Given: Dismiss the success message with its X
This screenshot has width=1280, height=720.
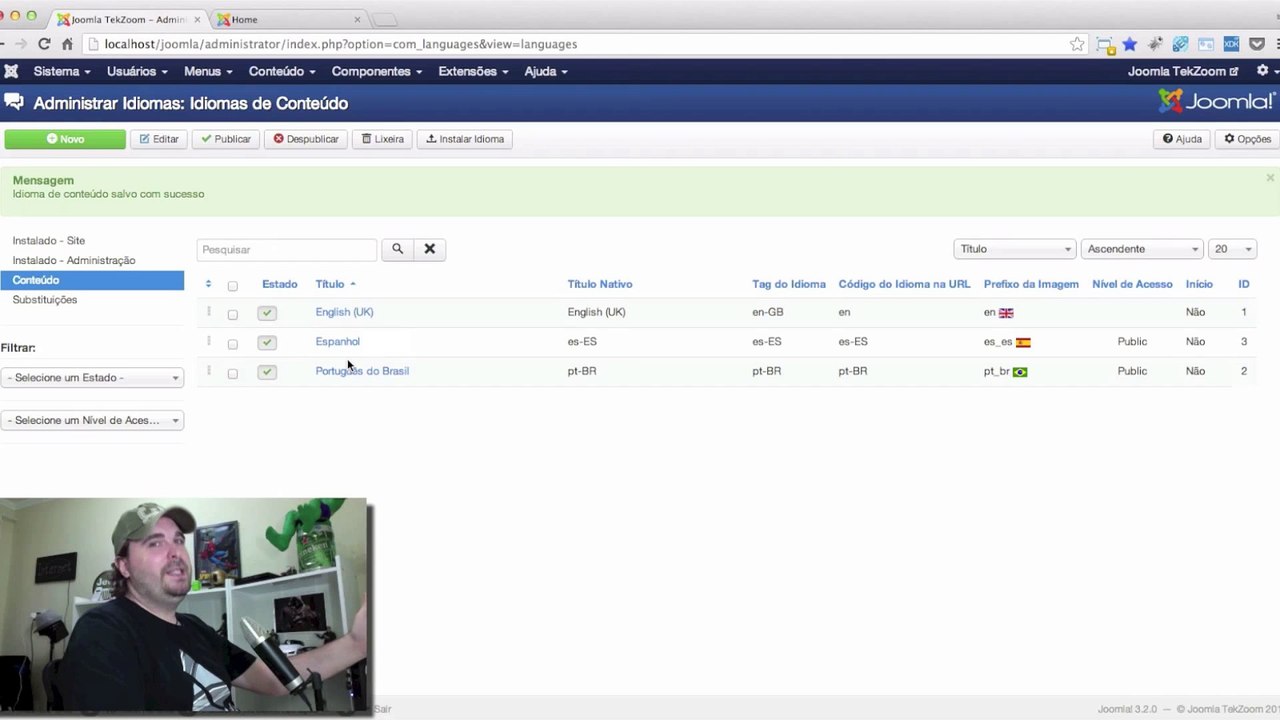Looking at the screenshot, I should coord(1270,178).
